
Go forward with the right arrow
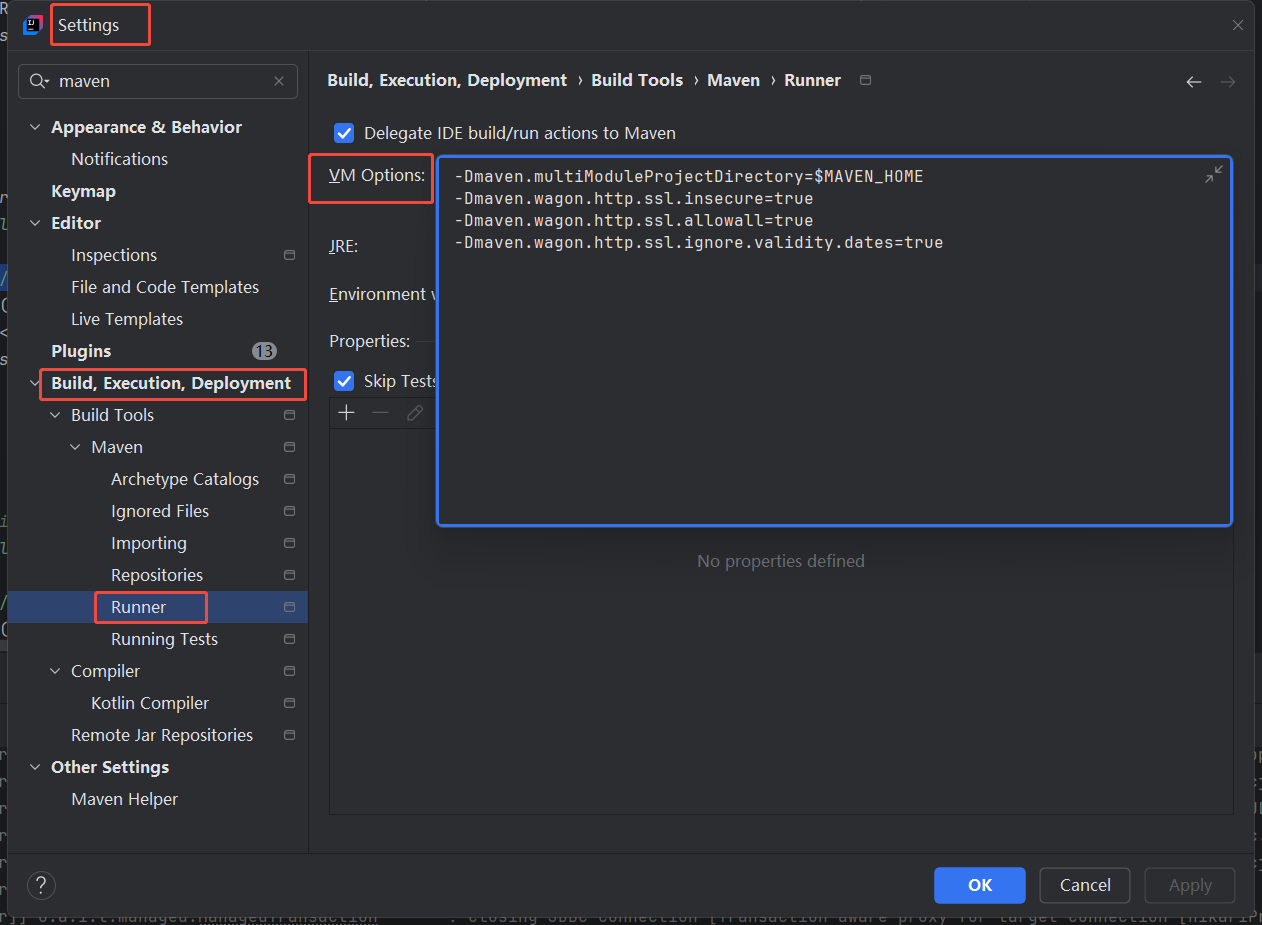point(1228,82)
